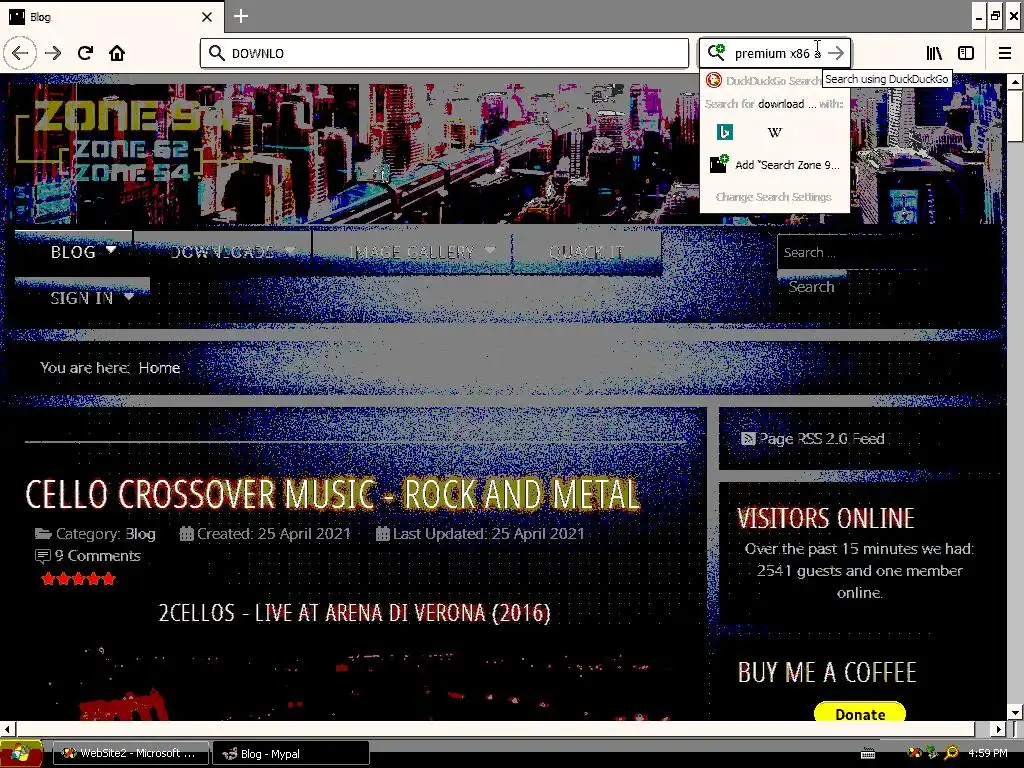Go back to the previous page

20,53
